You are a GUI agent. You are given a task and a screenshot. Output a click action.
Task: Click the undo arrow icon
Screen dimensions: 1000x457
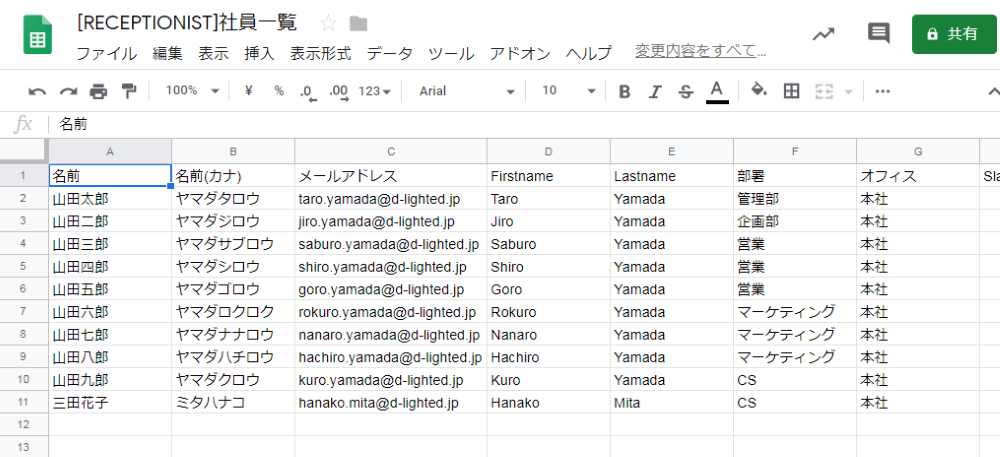pyautogui.click(x=37, y=91)
